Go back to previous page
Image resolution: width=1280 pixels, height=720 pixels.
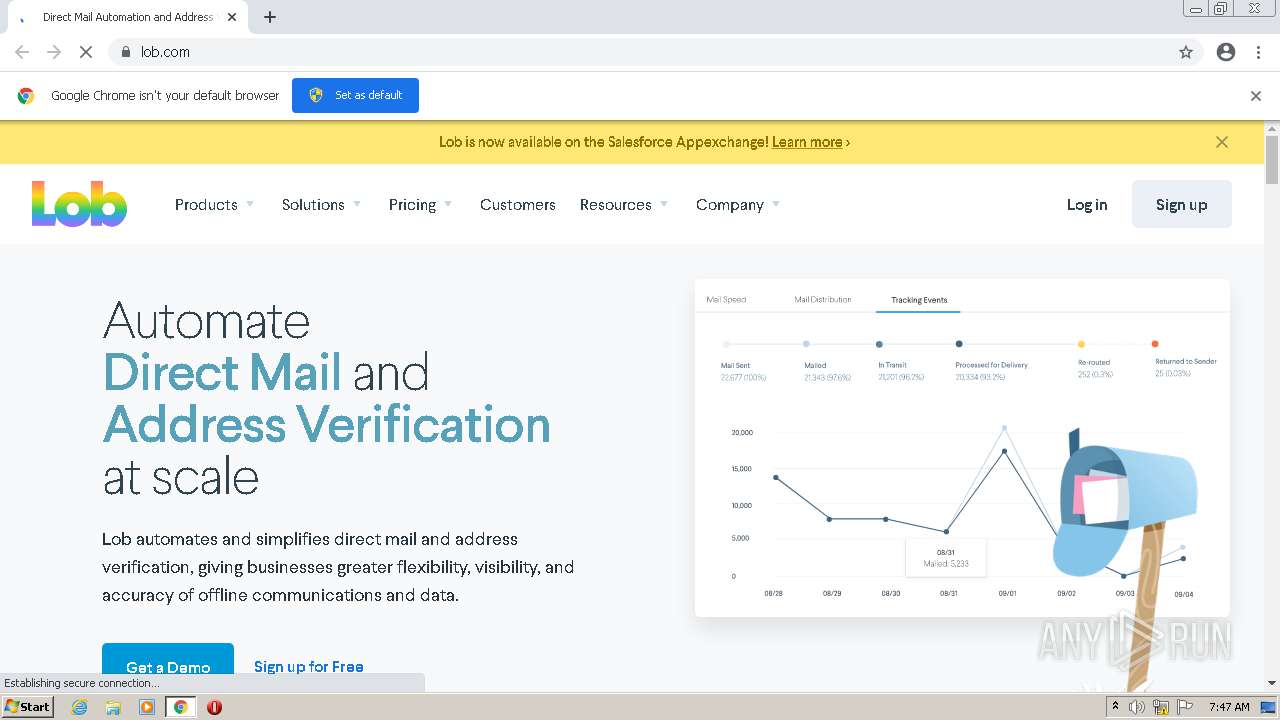coord(22,52)
